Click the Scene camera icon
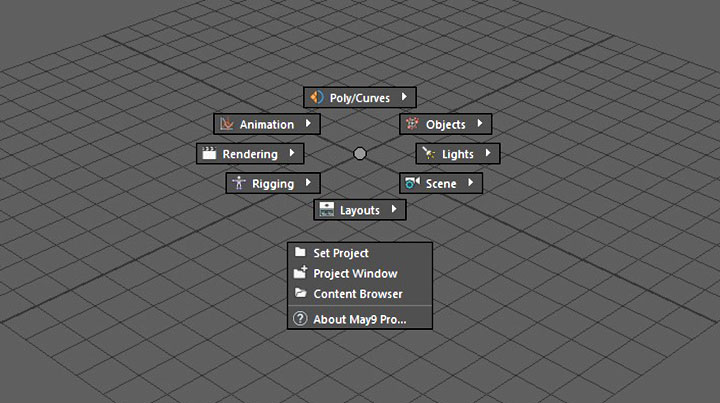Screen dimensions: 720x403 (x=411, y=183)
